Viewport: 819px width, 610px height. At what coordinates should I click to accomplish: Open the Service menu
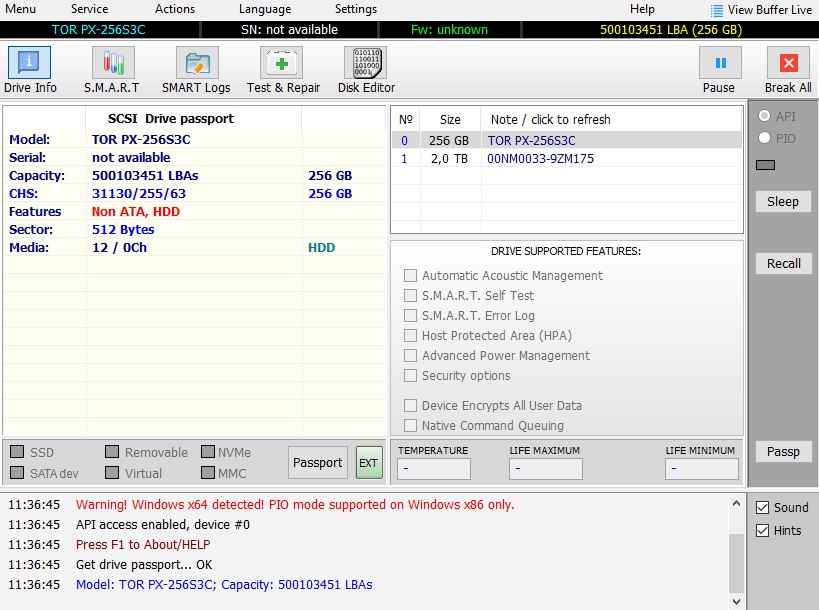[89, 9]
